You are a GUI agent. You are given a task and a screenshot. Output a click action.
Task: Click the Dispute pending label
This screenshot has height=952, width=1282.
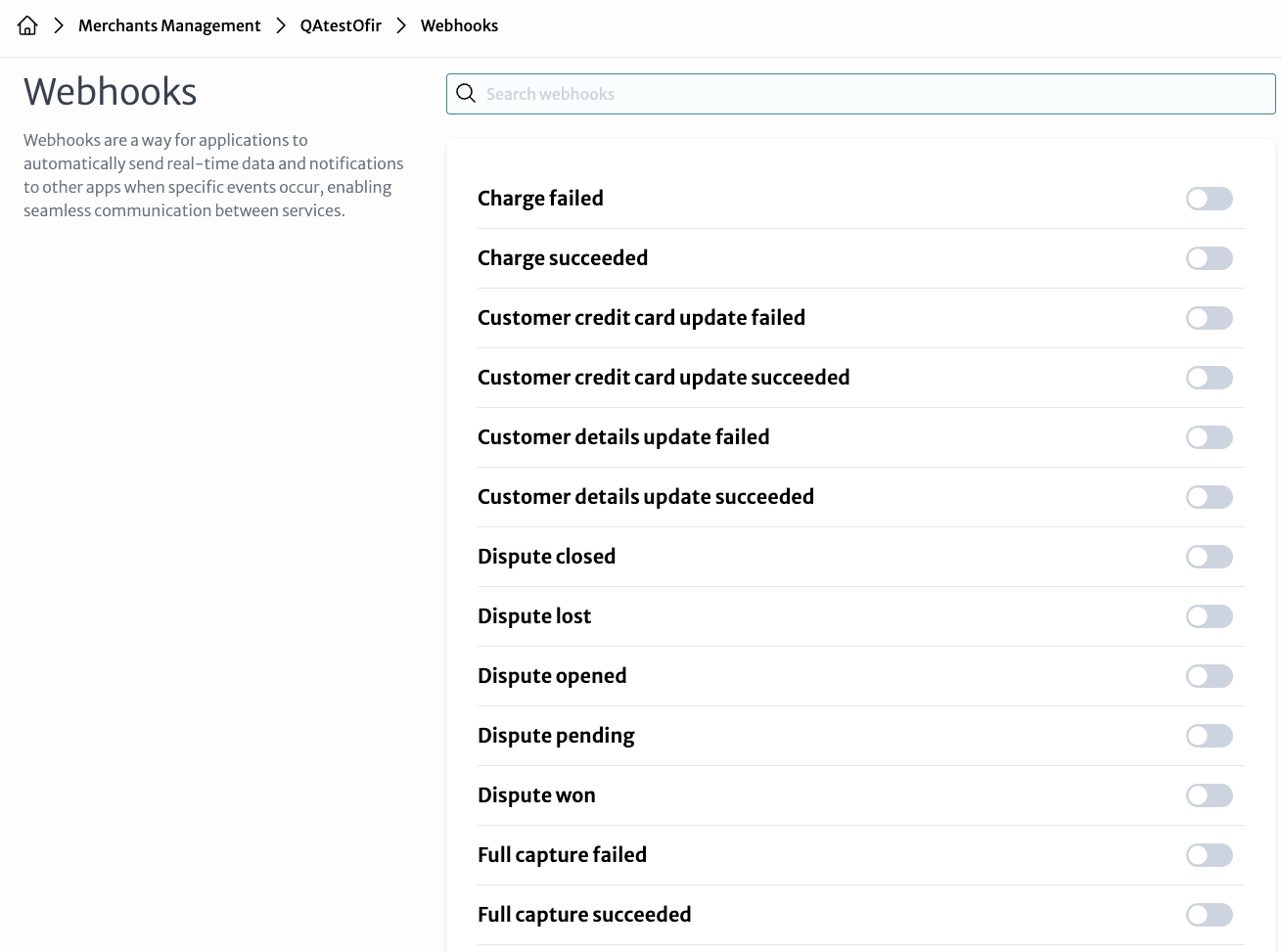coord(556,736)
